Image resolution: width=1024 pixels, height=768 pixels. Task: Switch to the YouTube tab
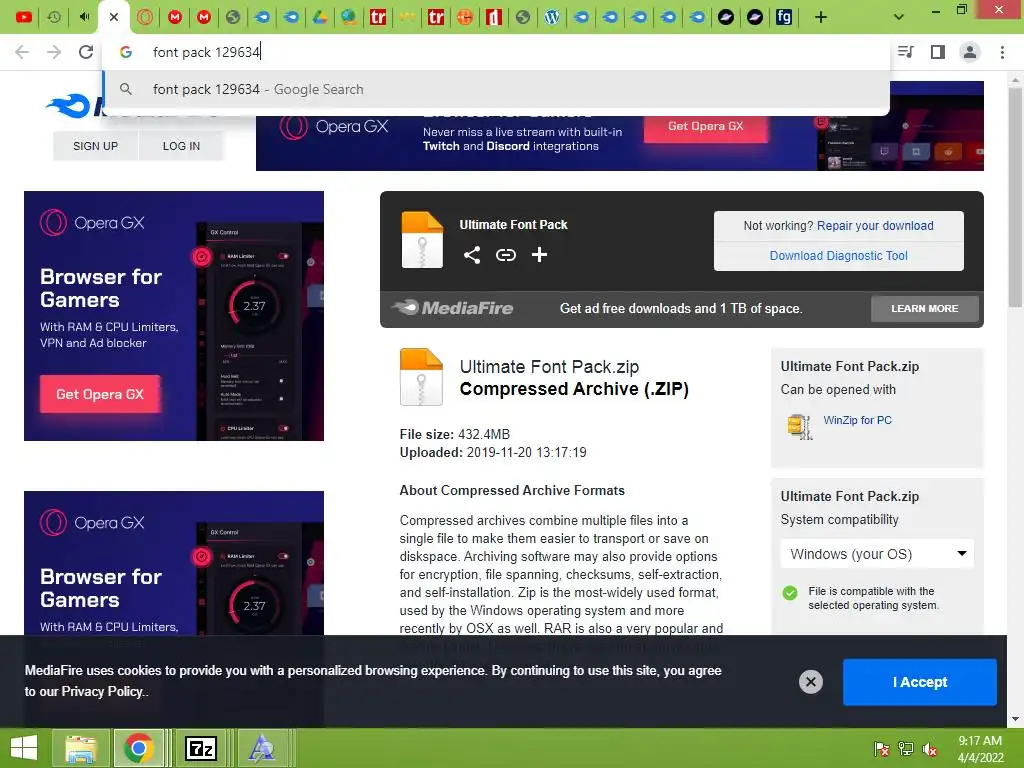point(24,17)
